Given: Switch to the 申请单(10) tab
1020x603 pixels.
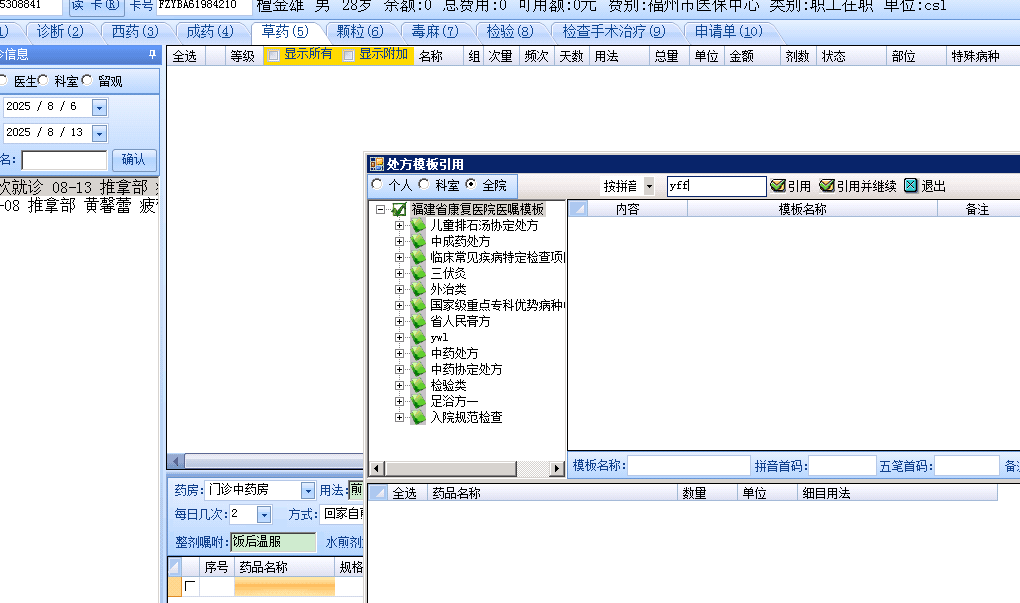Looking at the screenshot, I should (728, 31).
